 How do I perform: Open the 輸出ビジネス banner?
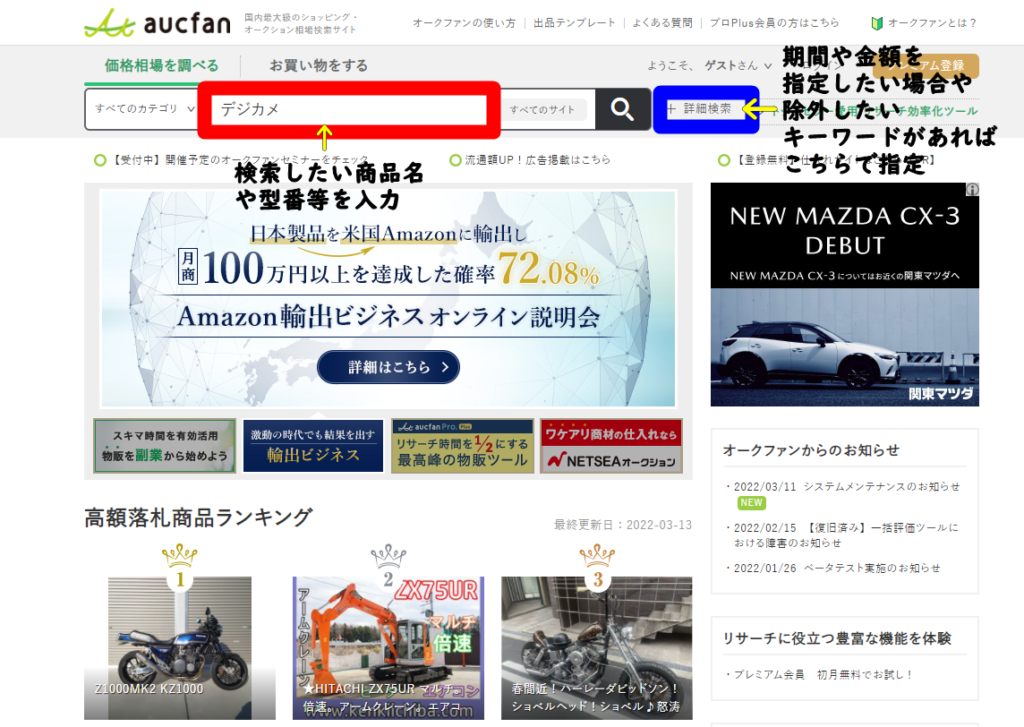pyautogui.click(x=313, y=445)
